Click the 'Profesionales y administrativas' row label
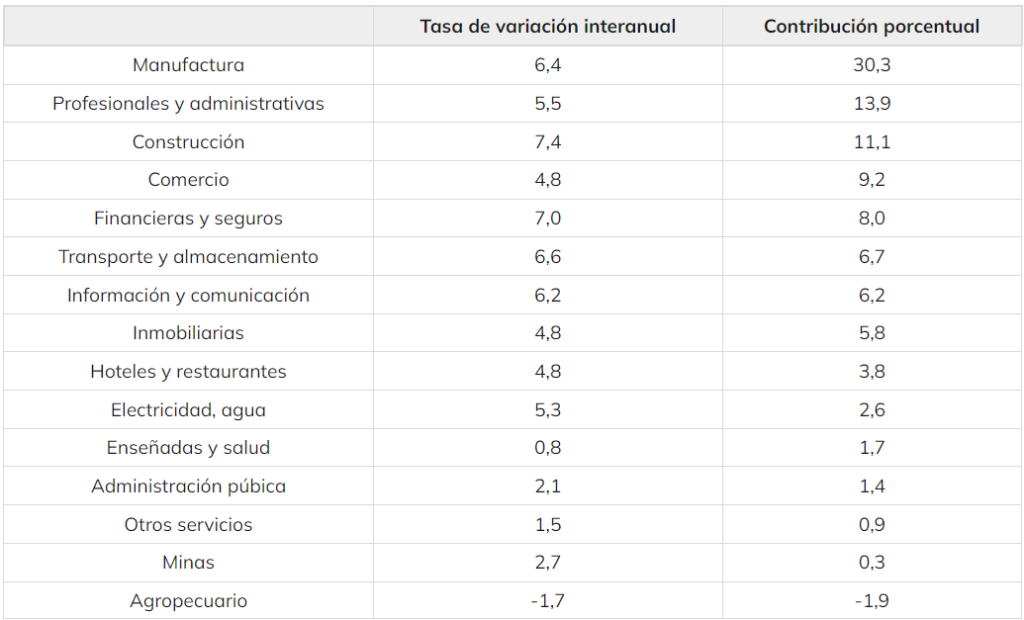The width and height of the screenshot is (1024, 620). click(x=188, y=103)
